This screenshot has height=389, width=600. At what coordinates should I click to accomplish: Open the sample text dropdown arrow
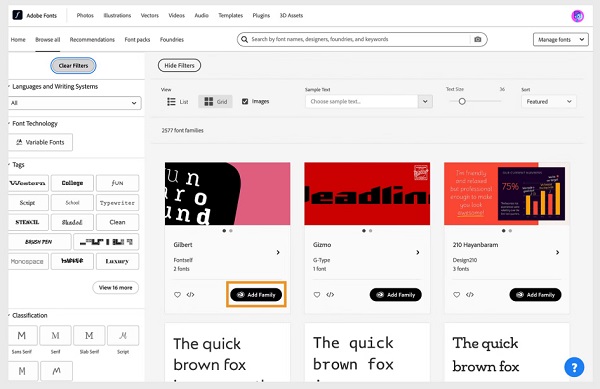[x=425, y=102]
